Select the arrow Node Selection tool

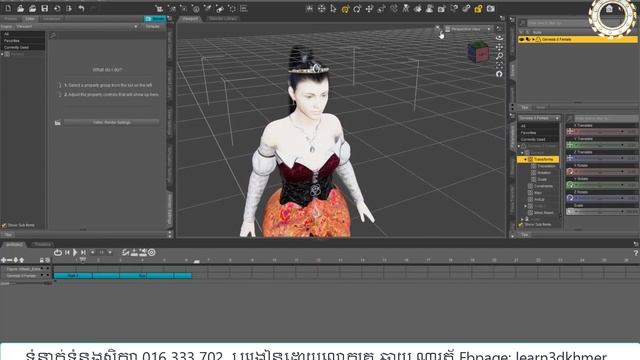[x=333, y=9]
